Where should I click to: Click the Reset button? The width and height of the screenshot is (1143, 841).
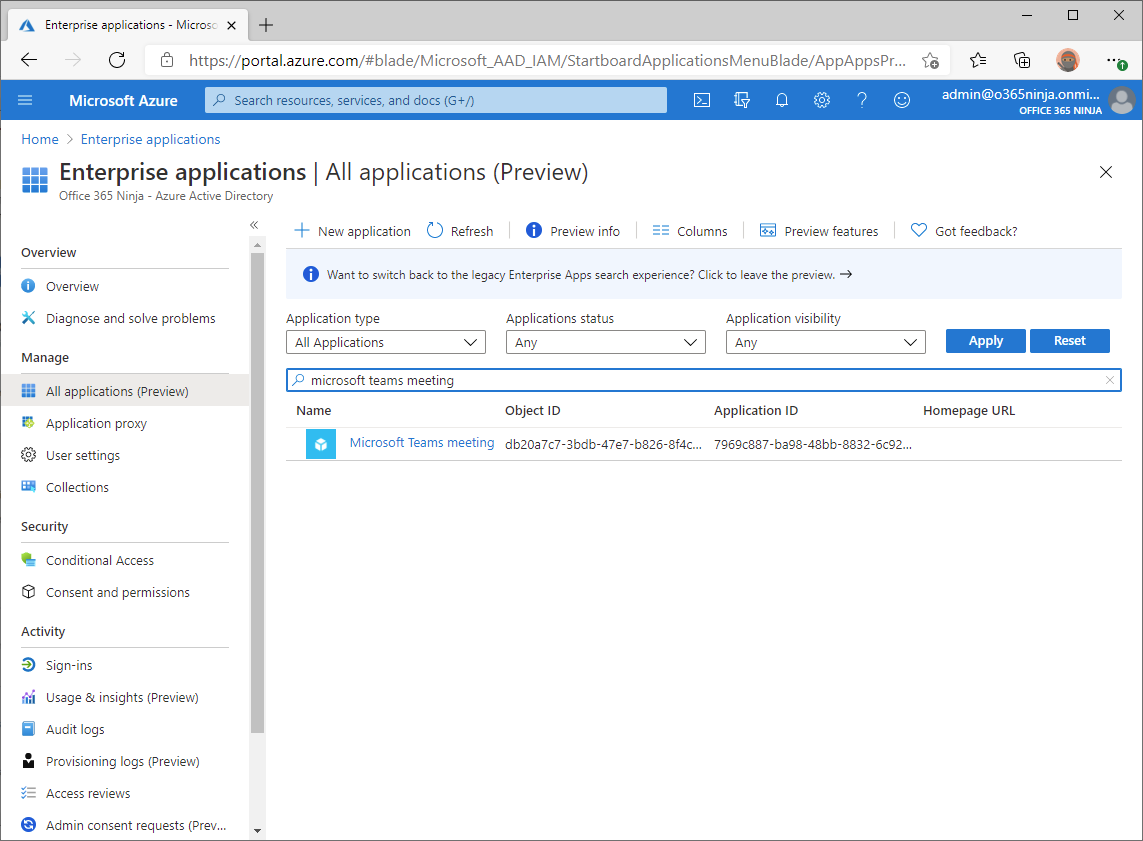coord(1069,341)
